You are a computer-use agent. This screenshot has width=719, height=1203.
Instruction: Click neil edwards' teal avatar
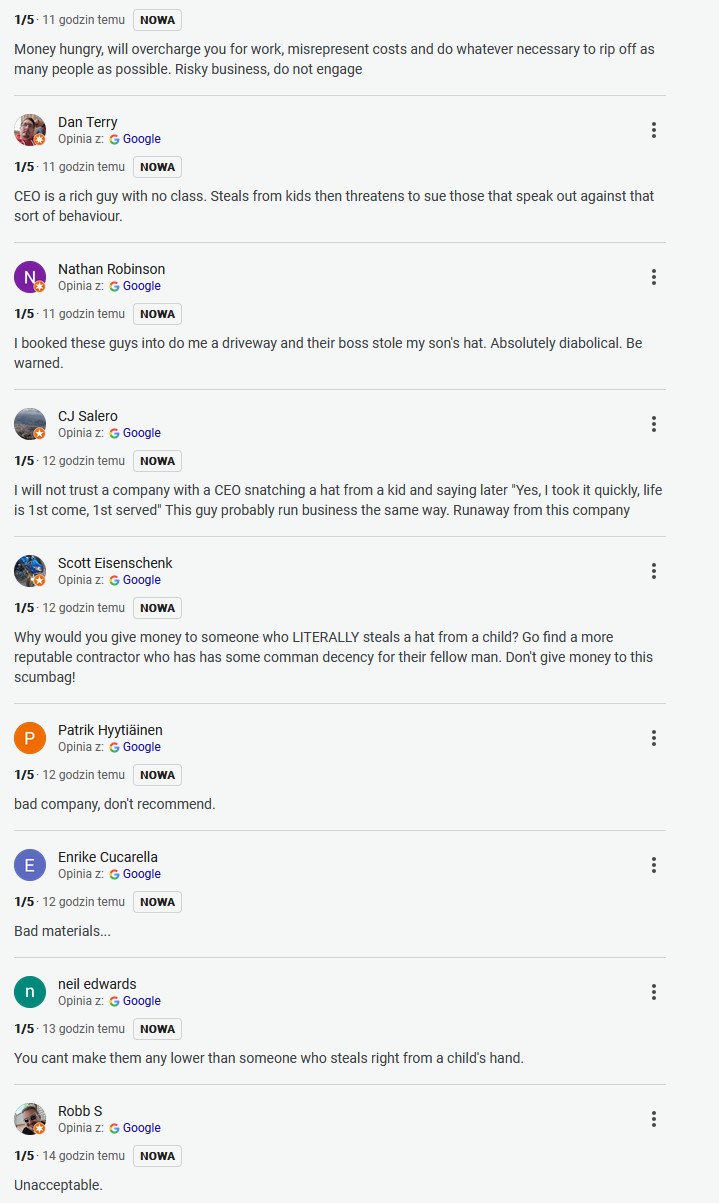30,992
